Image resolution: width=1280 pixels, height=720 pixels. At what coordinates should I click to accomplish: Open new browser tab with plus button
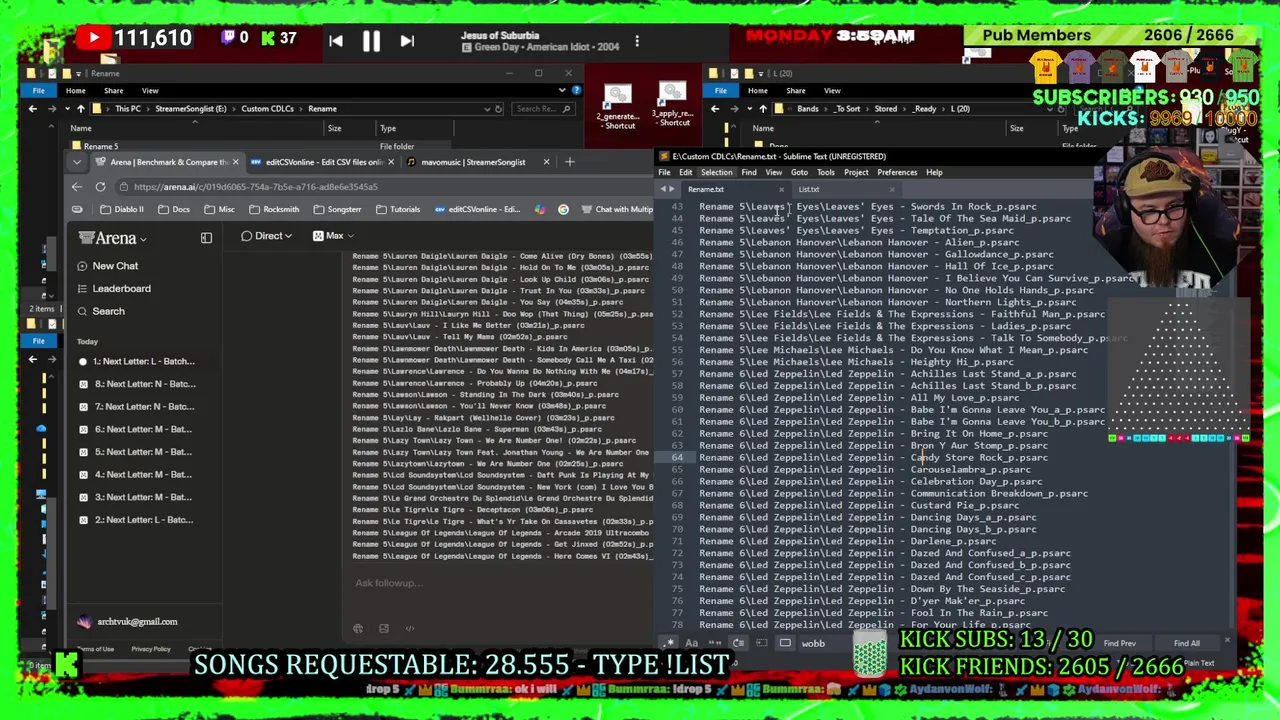click(x=570, y=162)
